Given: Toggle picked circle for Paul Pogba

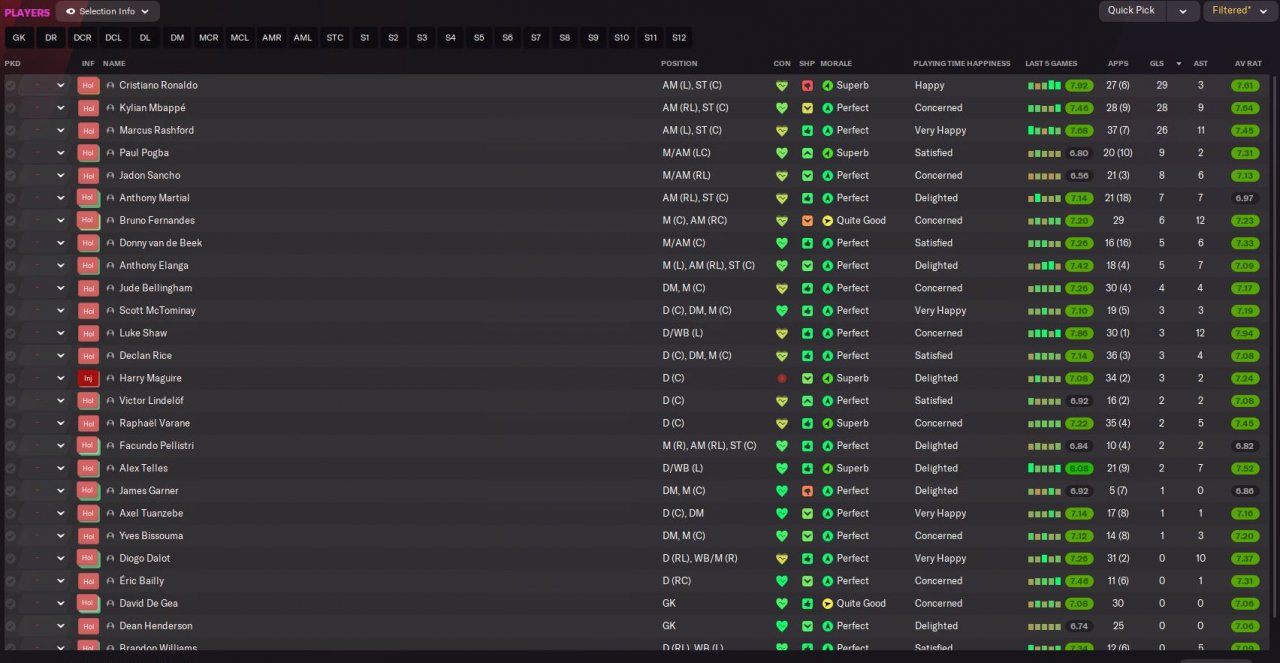Looking at the screenshot, I should click(x=11, y=153).
